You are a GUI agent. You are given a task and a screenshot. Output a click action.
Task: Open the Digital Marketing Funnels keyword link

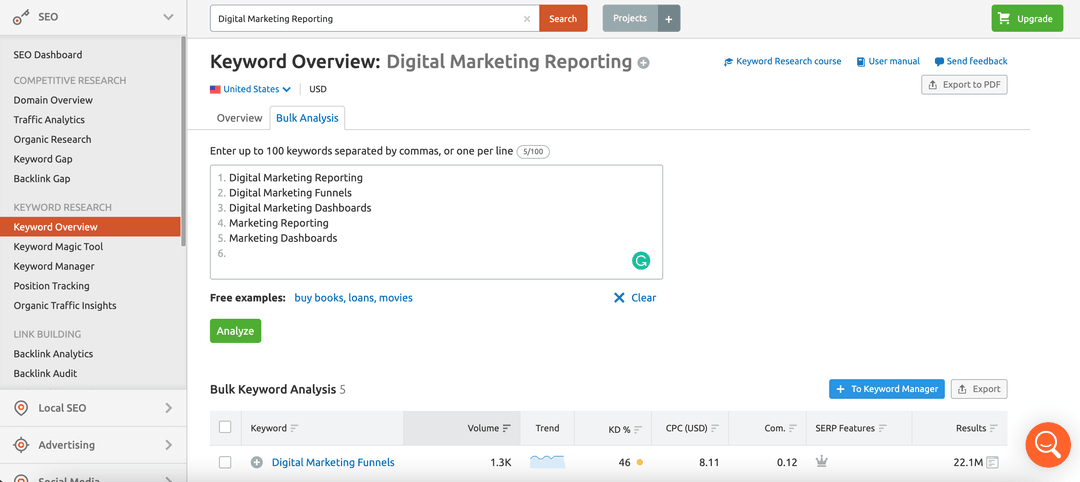point(333,463)
